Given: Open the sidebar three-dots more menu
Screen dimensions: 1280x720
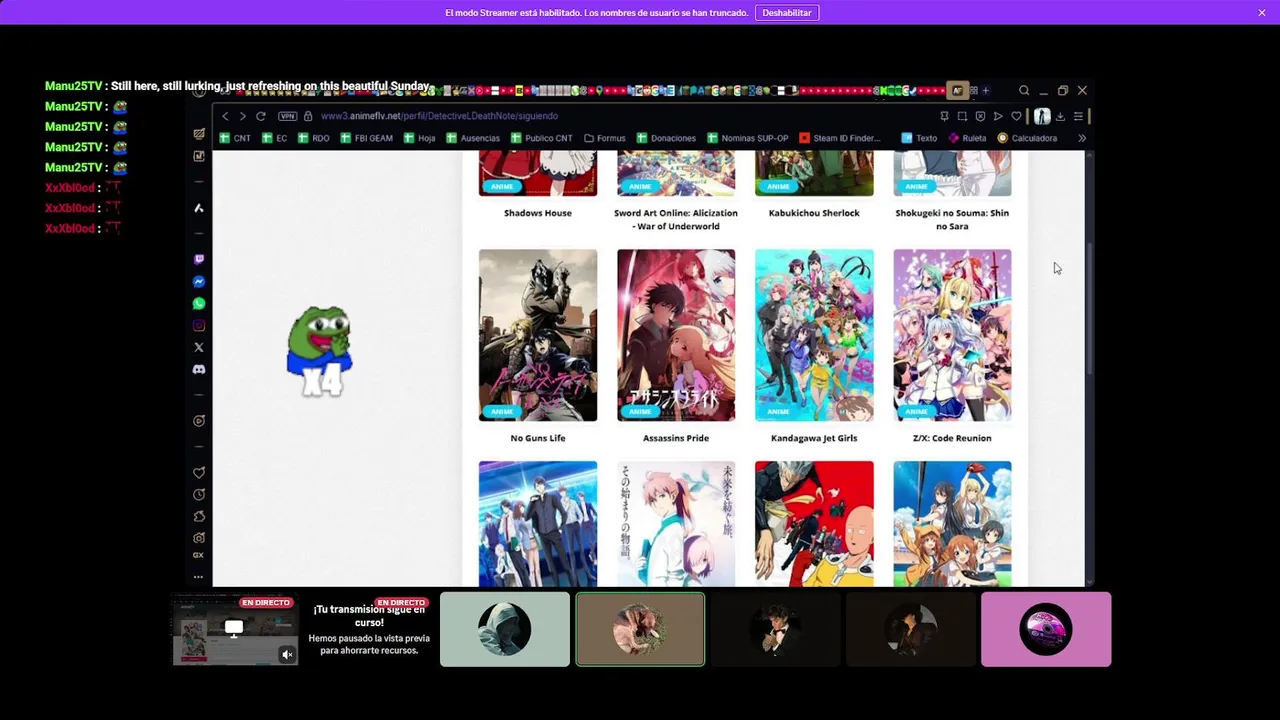Looking at the screenshot, I should click(199, 577).
